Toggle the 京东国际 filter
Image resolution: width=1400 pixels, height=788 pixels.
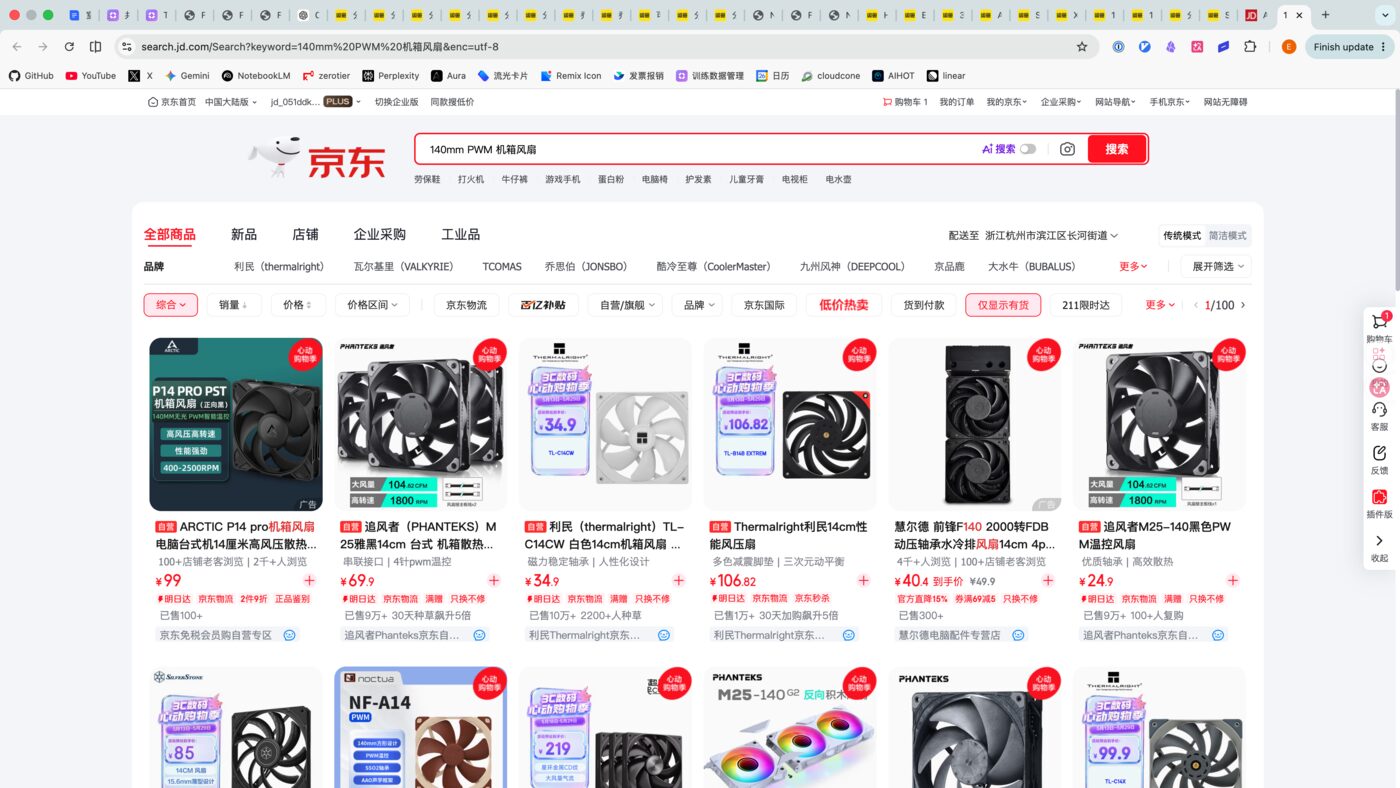pyautogui.click(x=765, y=305)
